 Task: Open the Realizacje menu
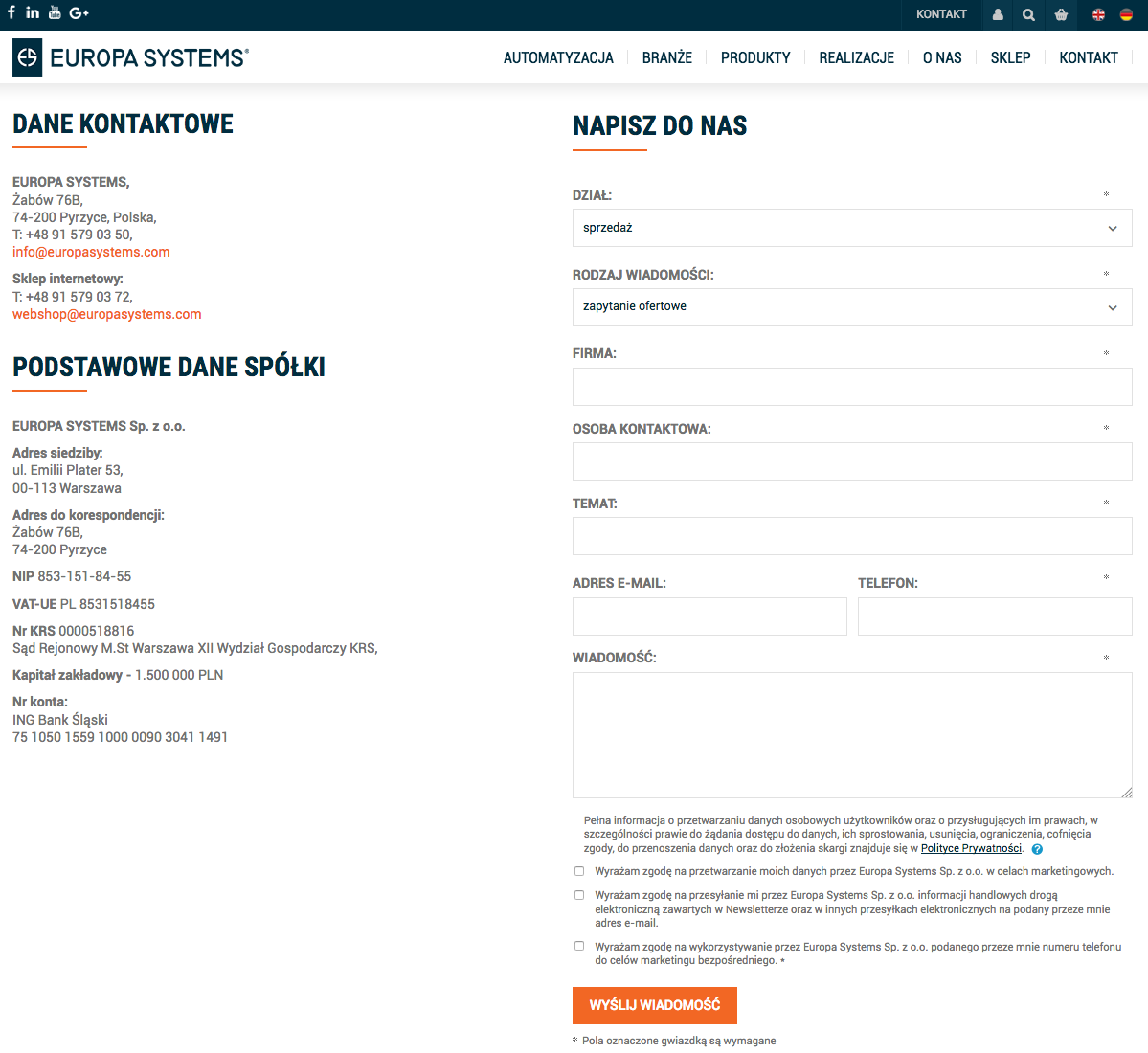click(857, 57)
